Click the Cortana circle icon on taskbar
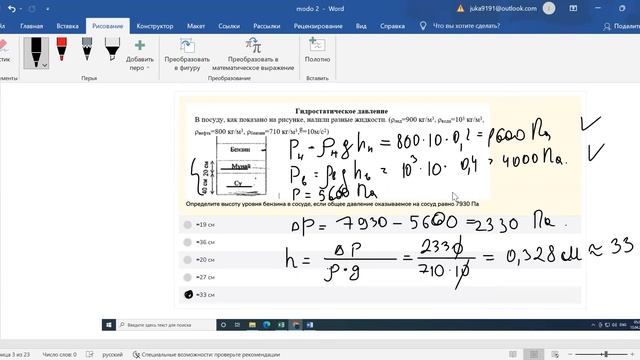The height and width of the screenshot is (360, 640). tap(223, 325)
